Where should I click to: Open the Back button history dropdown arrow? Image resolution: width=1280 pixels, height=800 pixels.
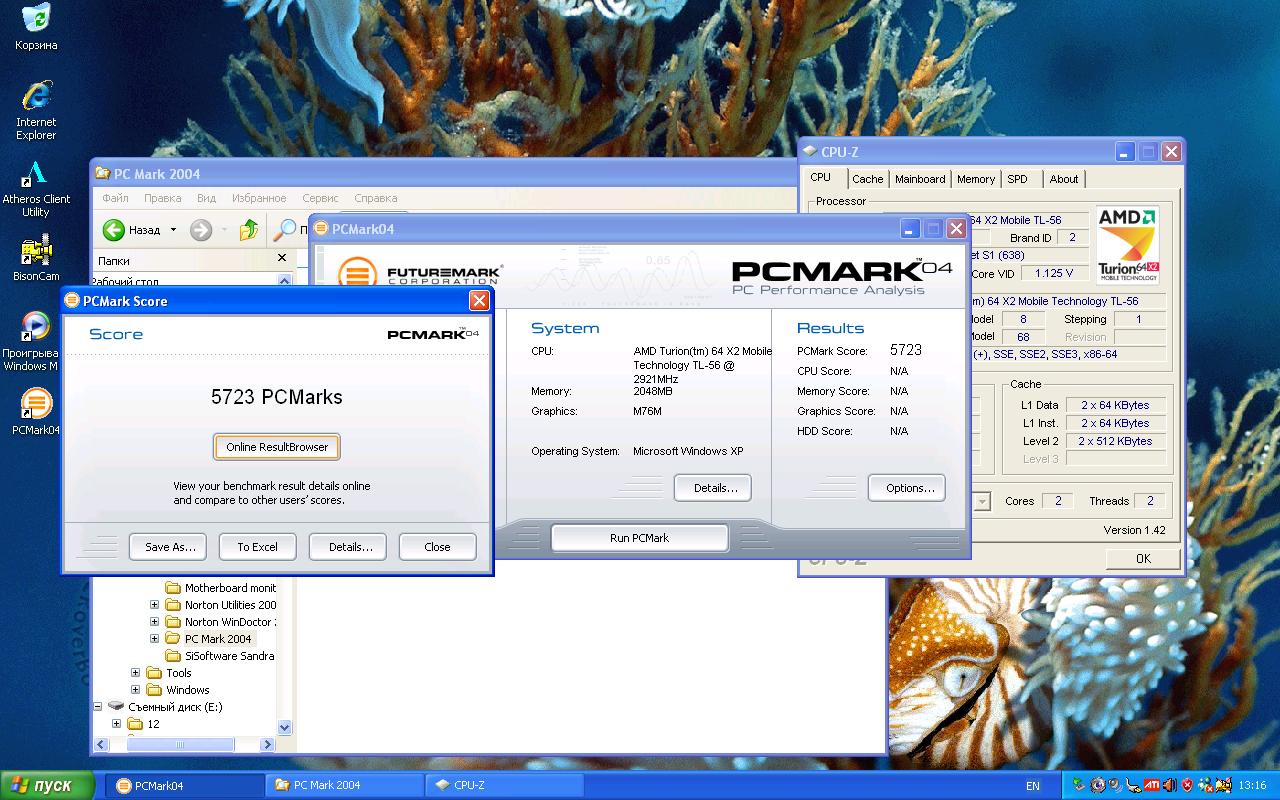click(173, 230)
